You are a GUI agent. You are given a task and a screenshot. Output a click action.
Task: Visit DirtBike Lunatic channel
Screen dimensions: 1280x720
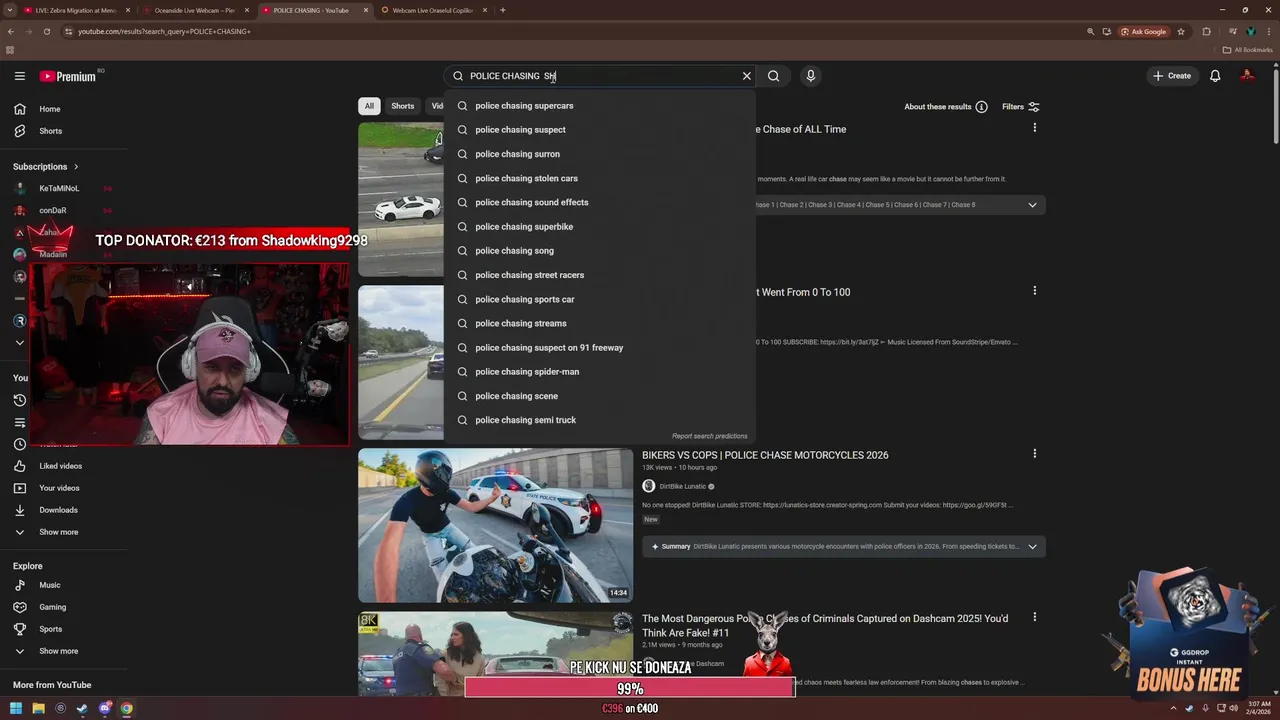point(682,486)
